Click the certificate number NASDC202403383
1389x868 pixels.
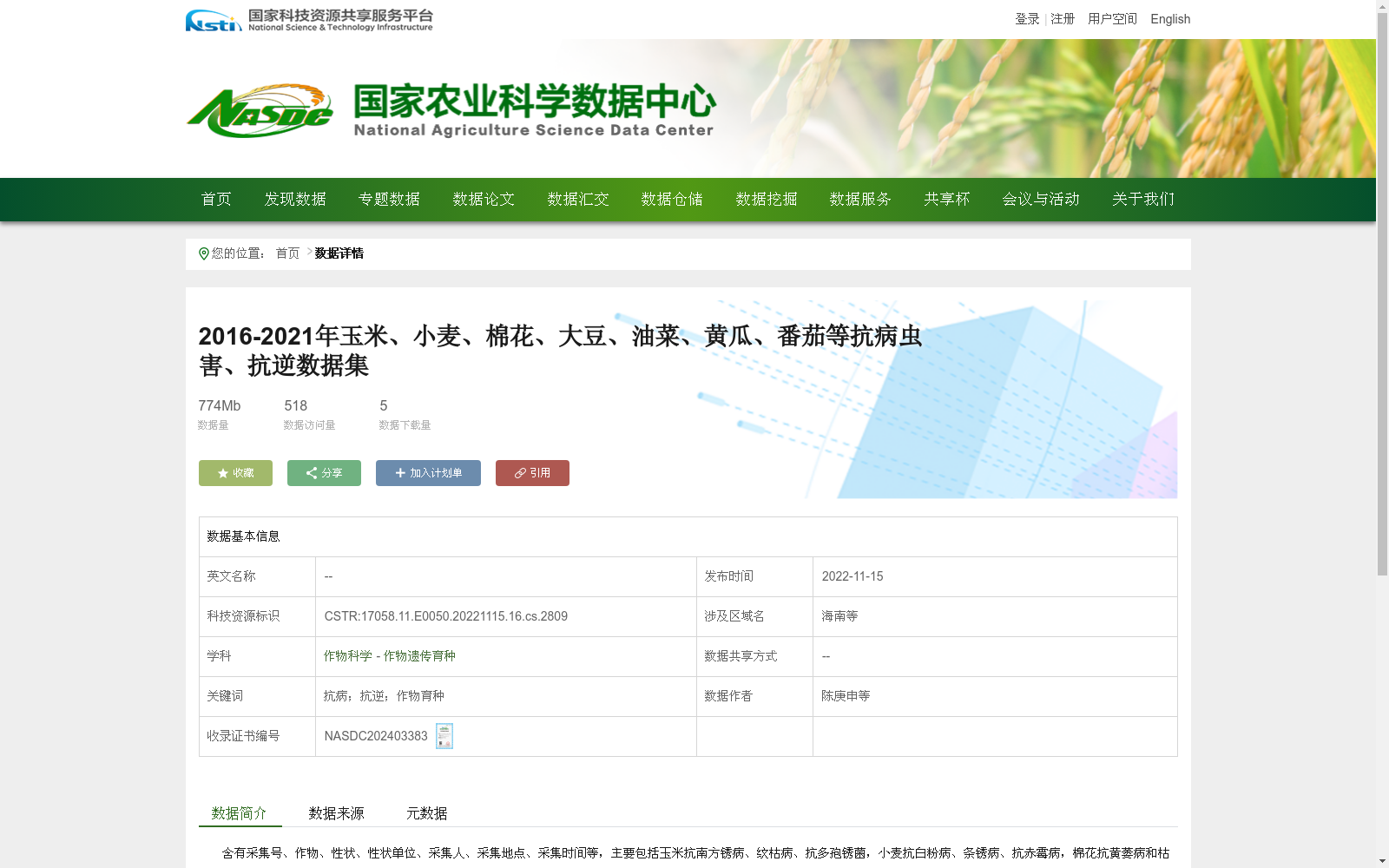[376, 736]
